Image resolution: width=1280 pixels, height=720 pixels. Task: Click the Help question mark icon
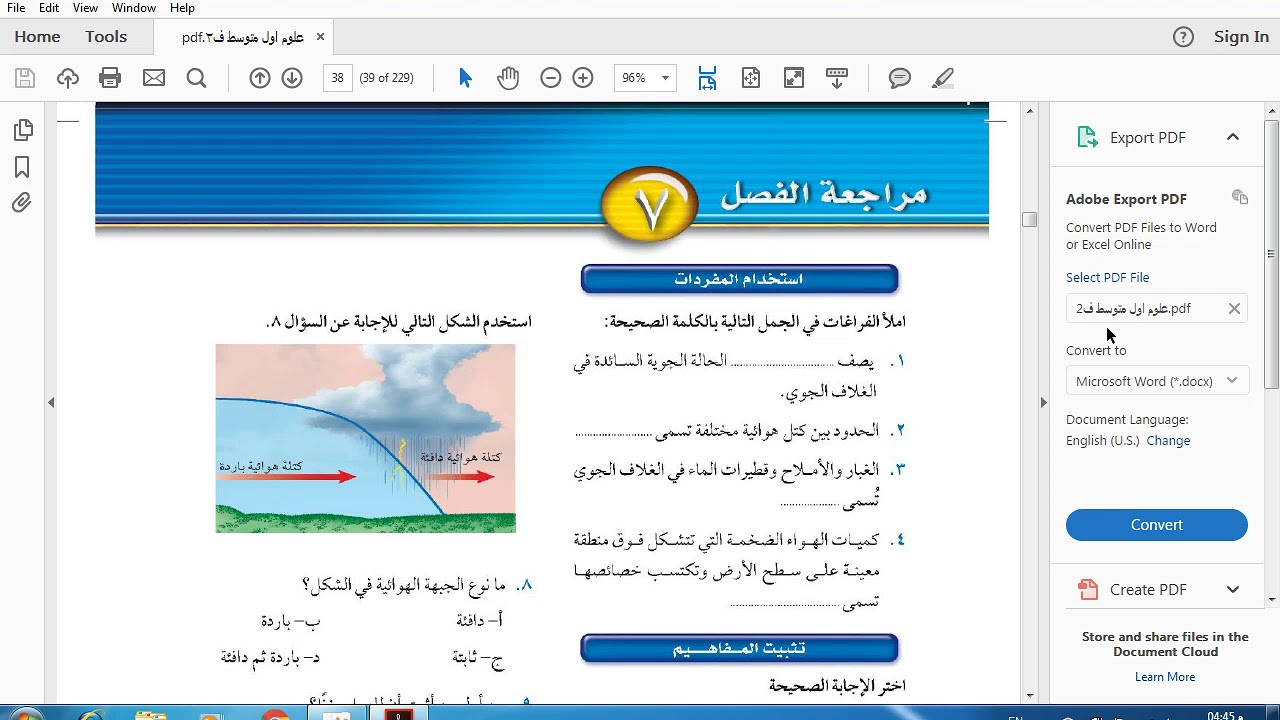tap(1183, 37)
